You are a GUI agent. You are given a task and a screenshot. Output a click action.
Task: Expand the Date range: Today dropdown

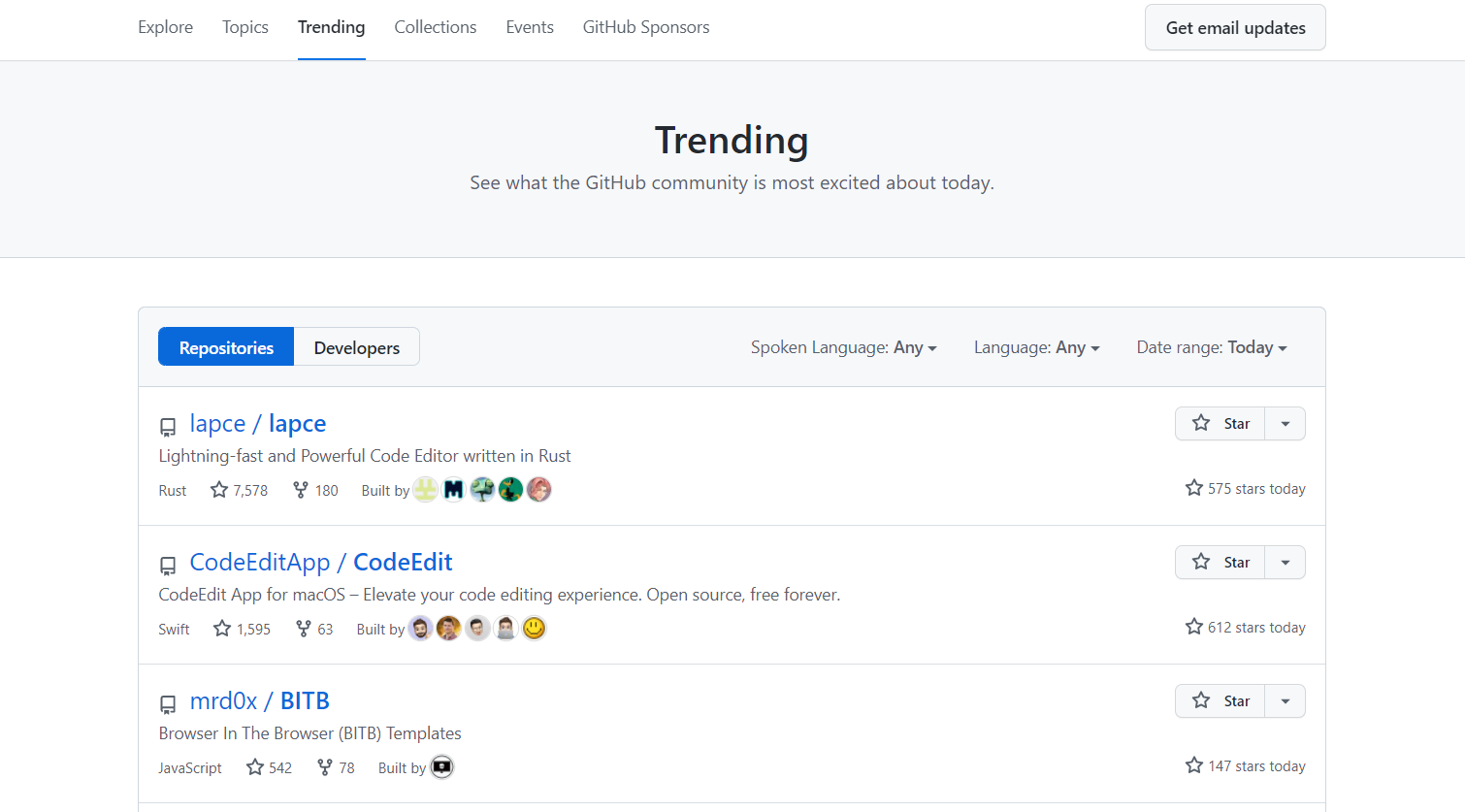click(x=1212, y=347)
